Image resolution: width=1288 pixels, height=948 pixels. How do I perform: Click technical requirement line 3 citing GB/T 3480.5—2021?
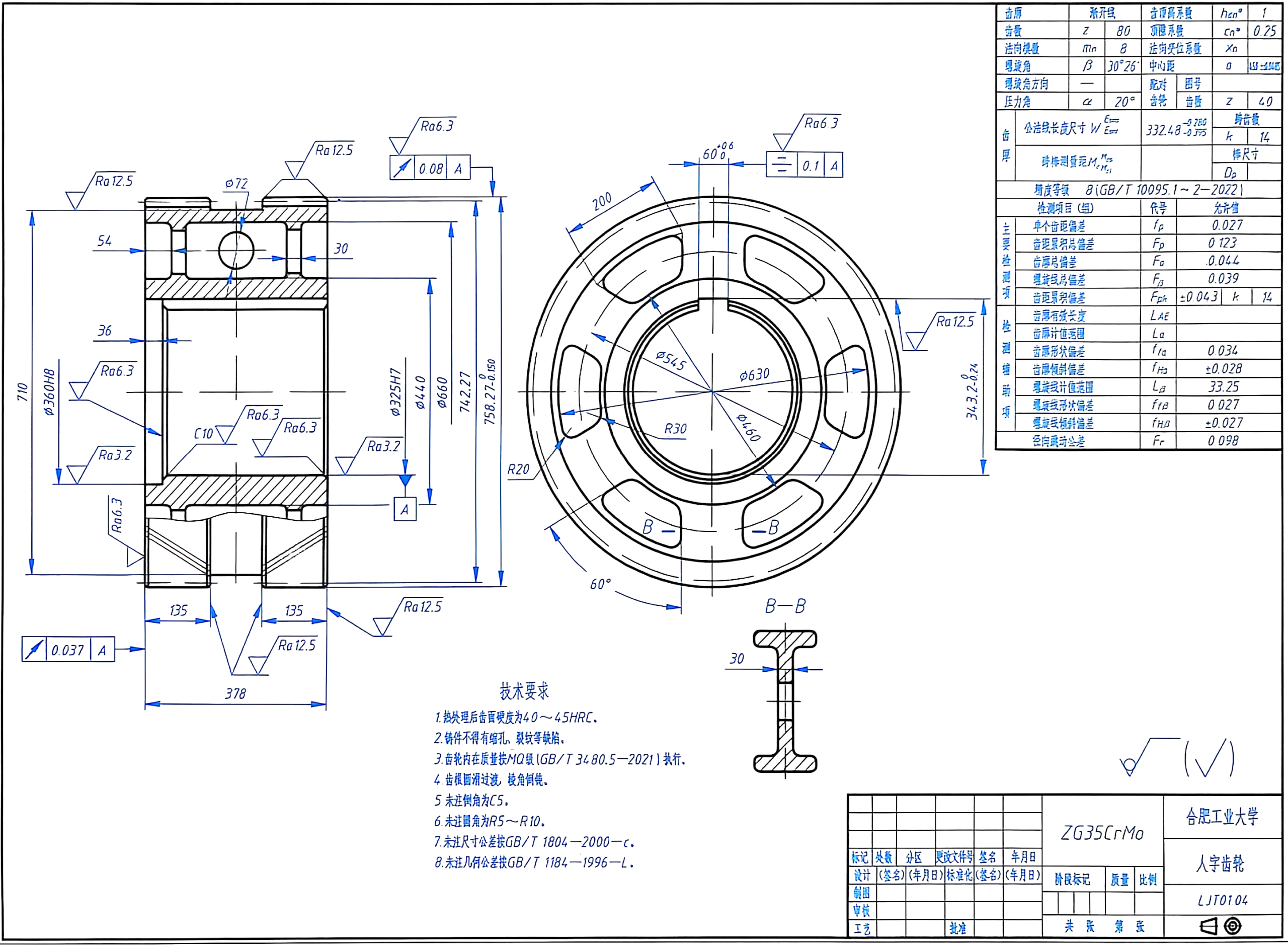[x=560, y=759]
